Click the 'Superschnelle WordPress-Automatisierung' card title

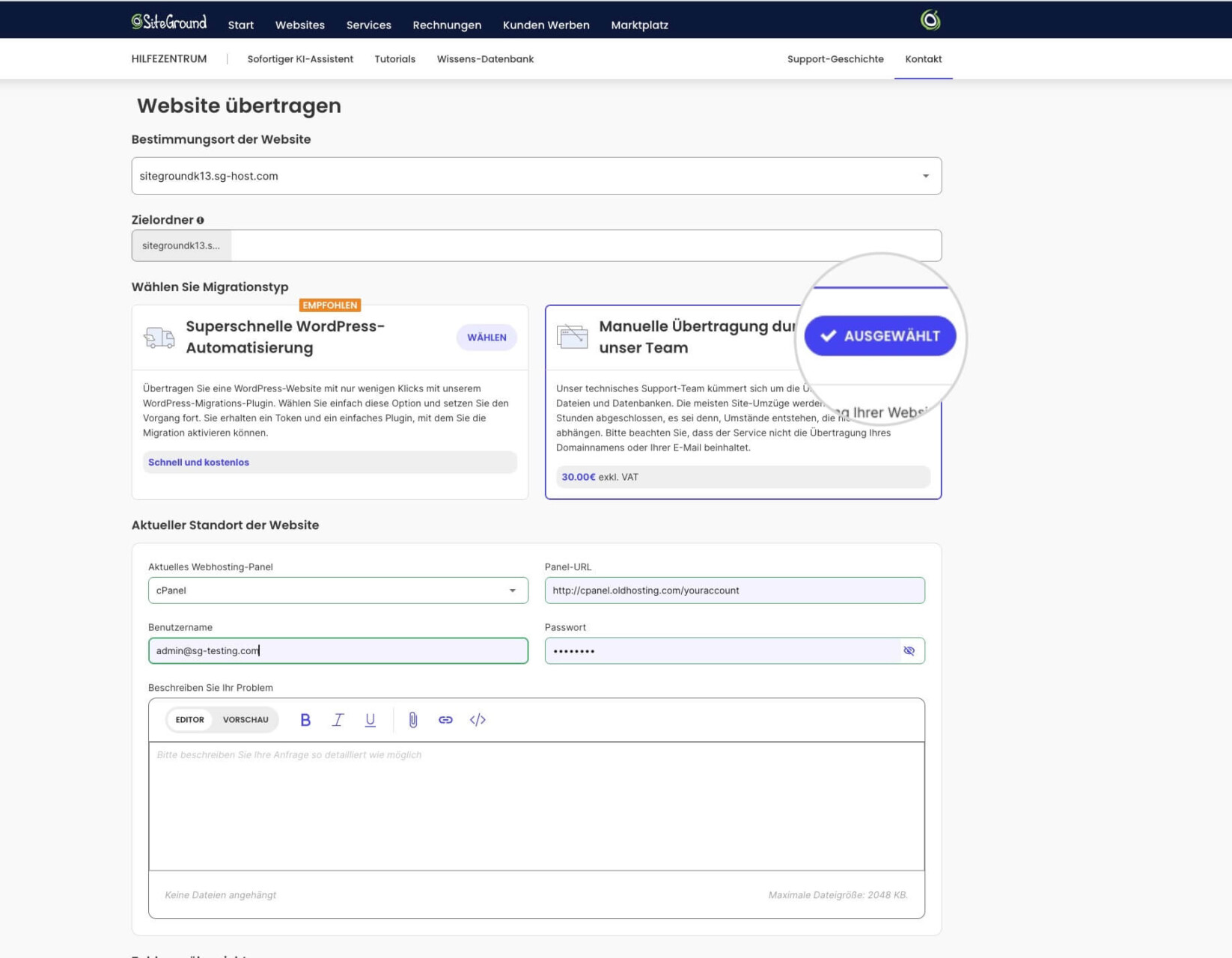(x=285, y=337)
